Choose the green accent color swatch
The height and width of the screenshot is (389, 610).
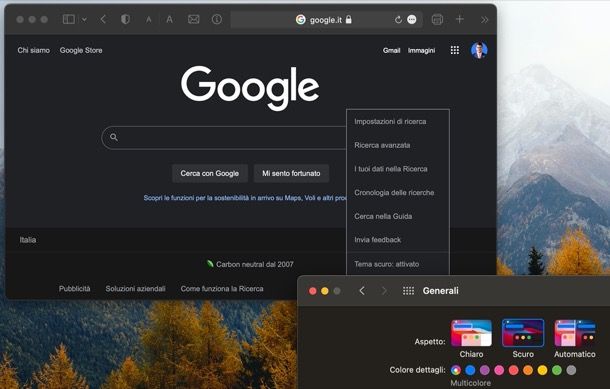tap(557, 370)
